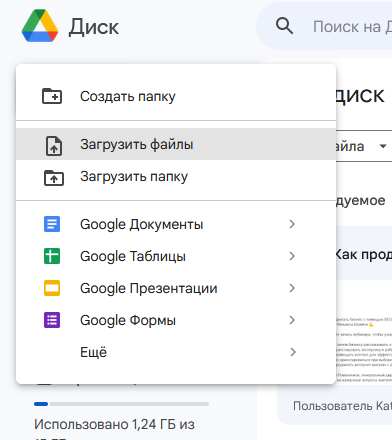The width and height of the screenshot is (392, 440).
Task: Open Google Презентации menu item
Action: 176,288
